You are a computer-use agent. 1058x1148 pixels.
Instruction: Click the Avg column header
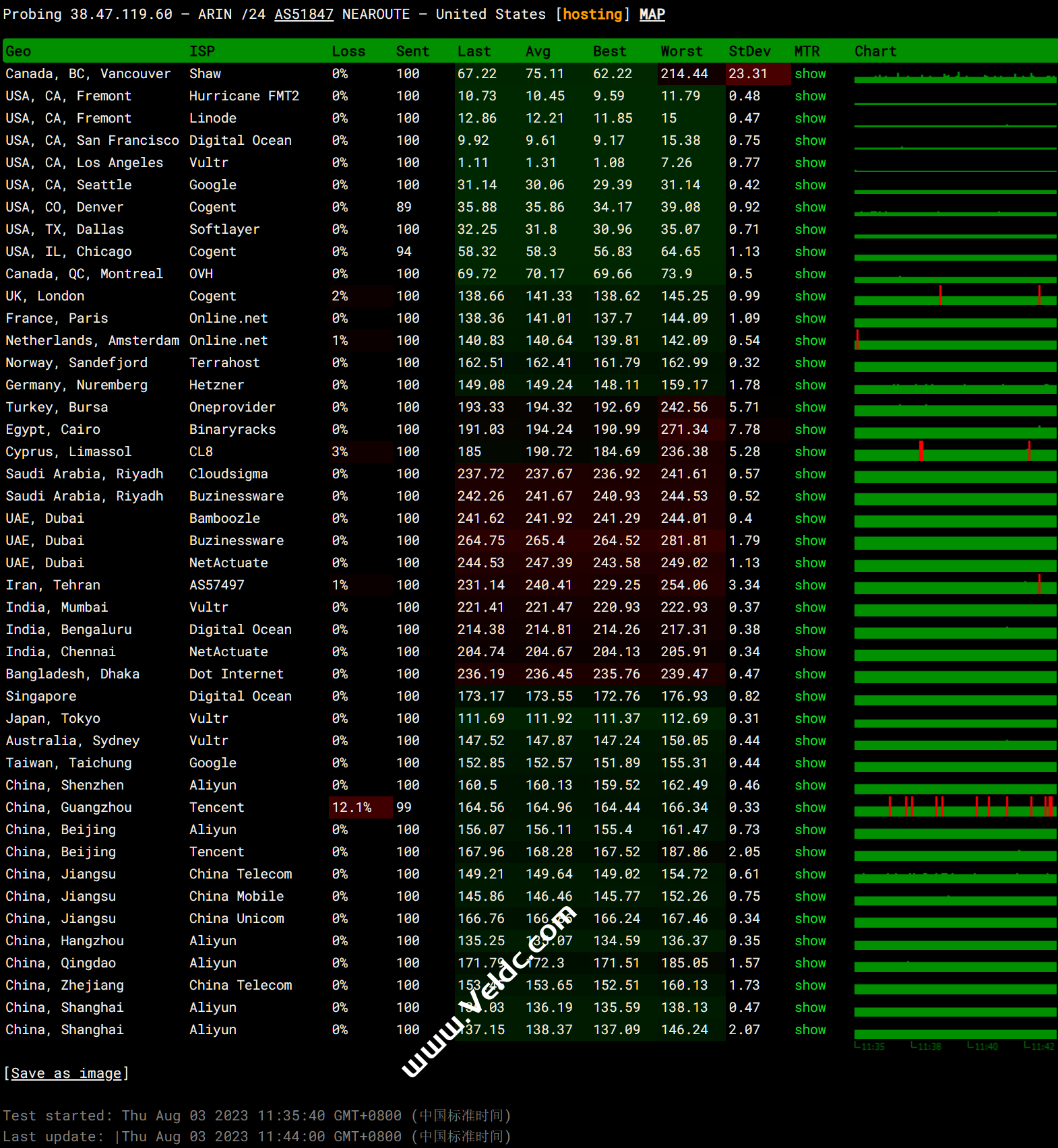tap(538, 51)
